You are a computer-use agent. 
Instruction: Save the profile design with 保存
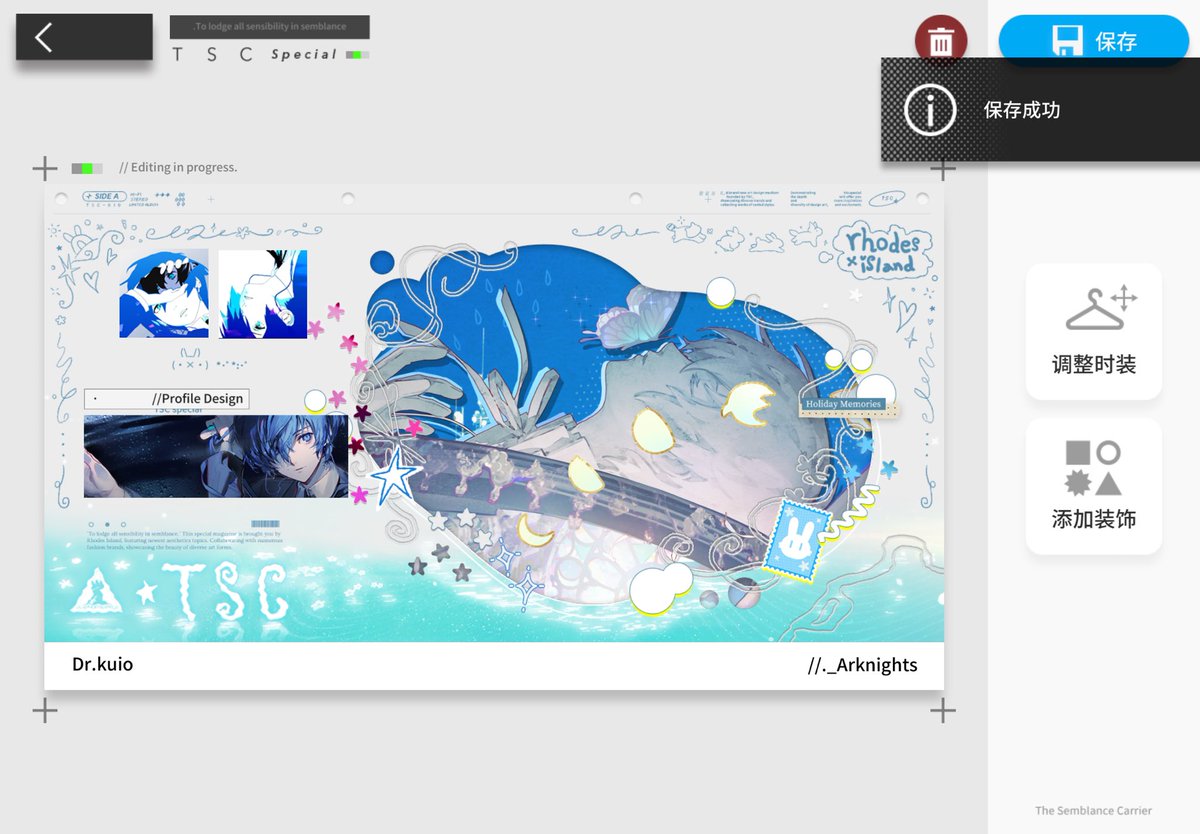click(1094, 41)
